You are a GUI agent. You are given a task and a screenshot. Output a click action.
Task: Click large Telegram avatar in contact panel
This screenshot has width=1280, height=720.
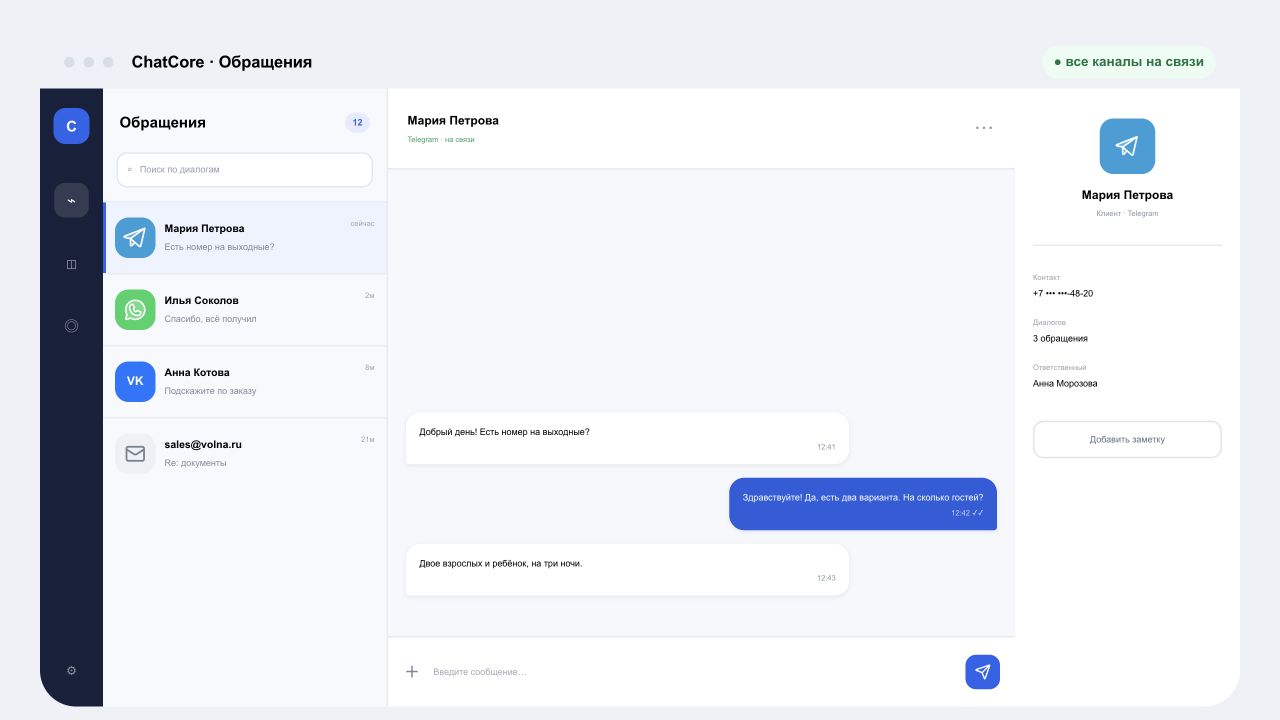tap(1127, 146)
